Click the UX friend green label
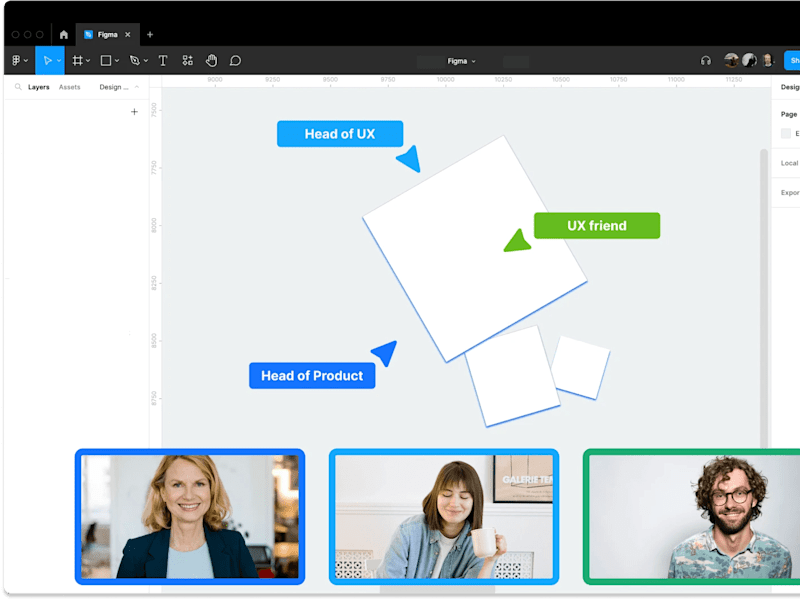This screenshot has height=600, width=800. (597, 226)
